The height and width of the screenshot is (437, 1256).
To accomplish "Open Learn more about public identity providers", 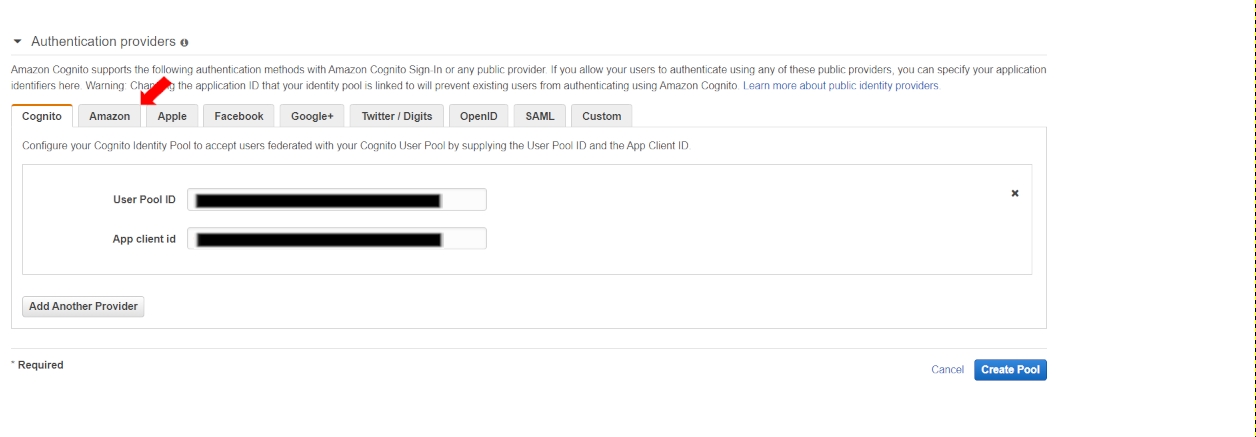I will pyautogui.click(x=841, y=86).
